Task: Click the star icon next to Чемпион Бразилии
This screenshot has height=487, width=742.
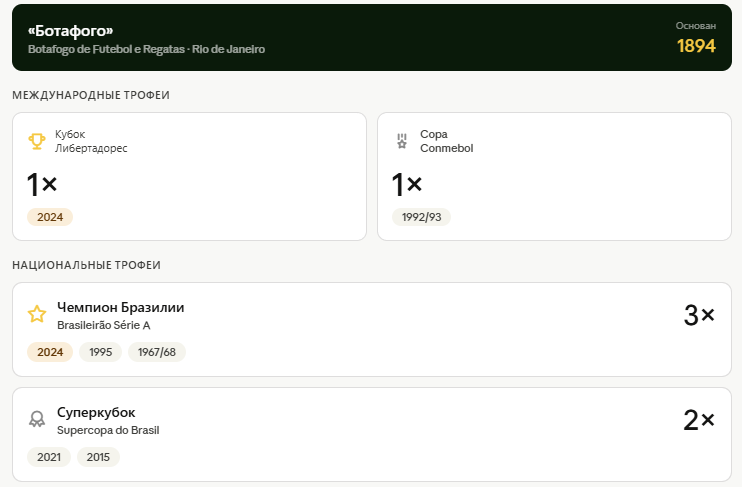Action: coord(36,314)
